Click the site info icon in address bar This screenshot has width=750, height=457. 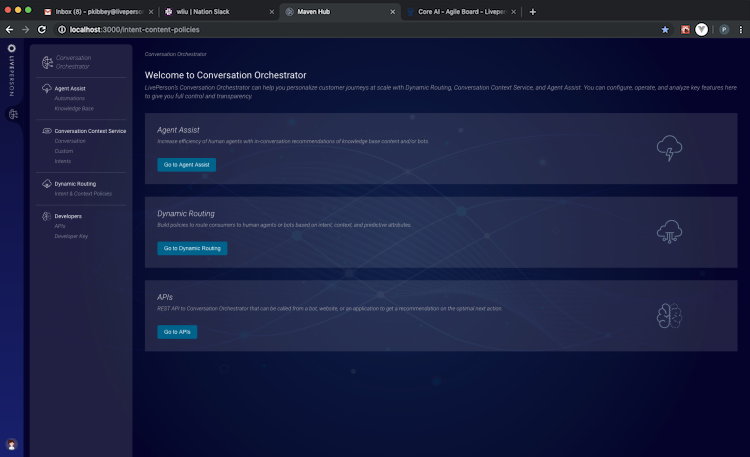(62, 30)
